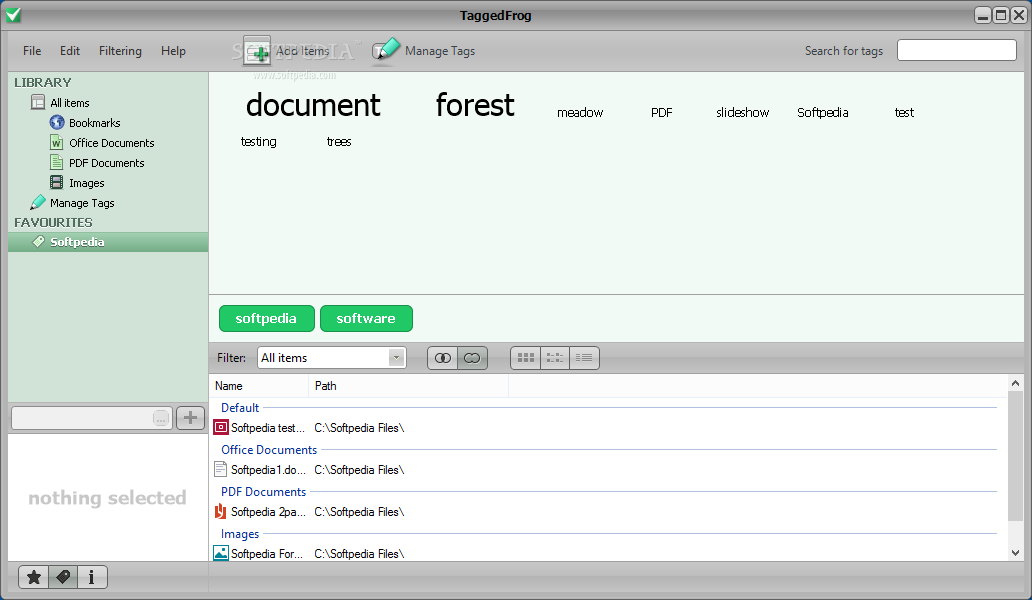The width and height of the screenshot is (1032, 600).
Task: Open the Filtering menu
Action: [120, 51]
